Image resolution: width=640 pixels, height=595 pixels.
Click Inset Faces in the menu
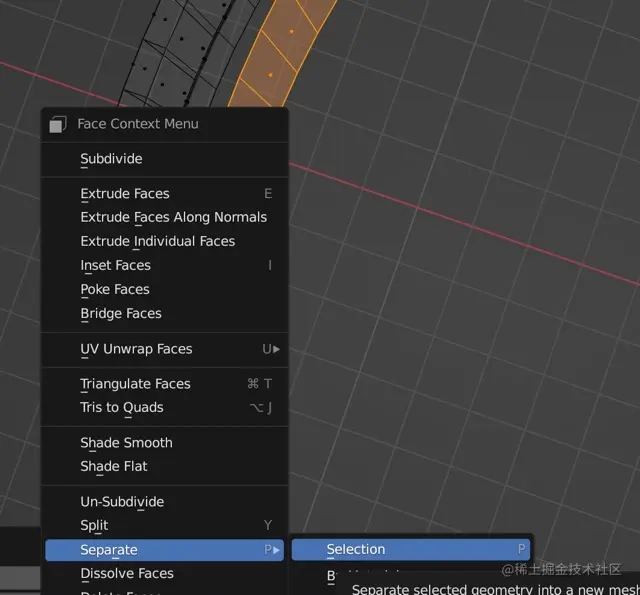coord(164,265)
